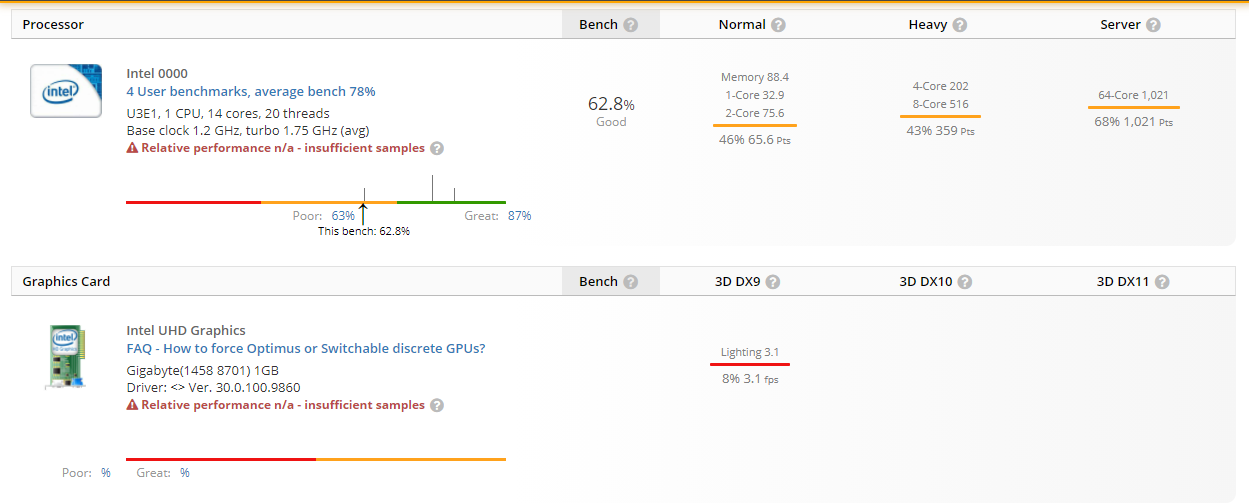
Task: Click the Intel processor logo thumbnail
Action: [66, 90]
